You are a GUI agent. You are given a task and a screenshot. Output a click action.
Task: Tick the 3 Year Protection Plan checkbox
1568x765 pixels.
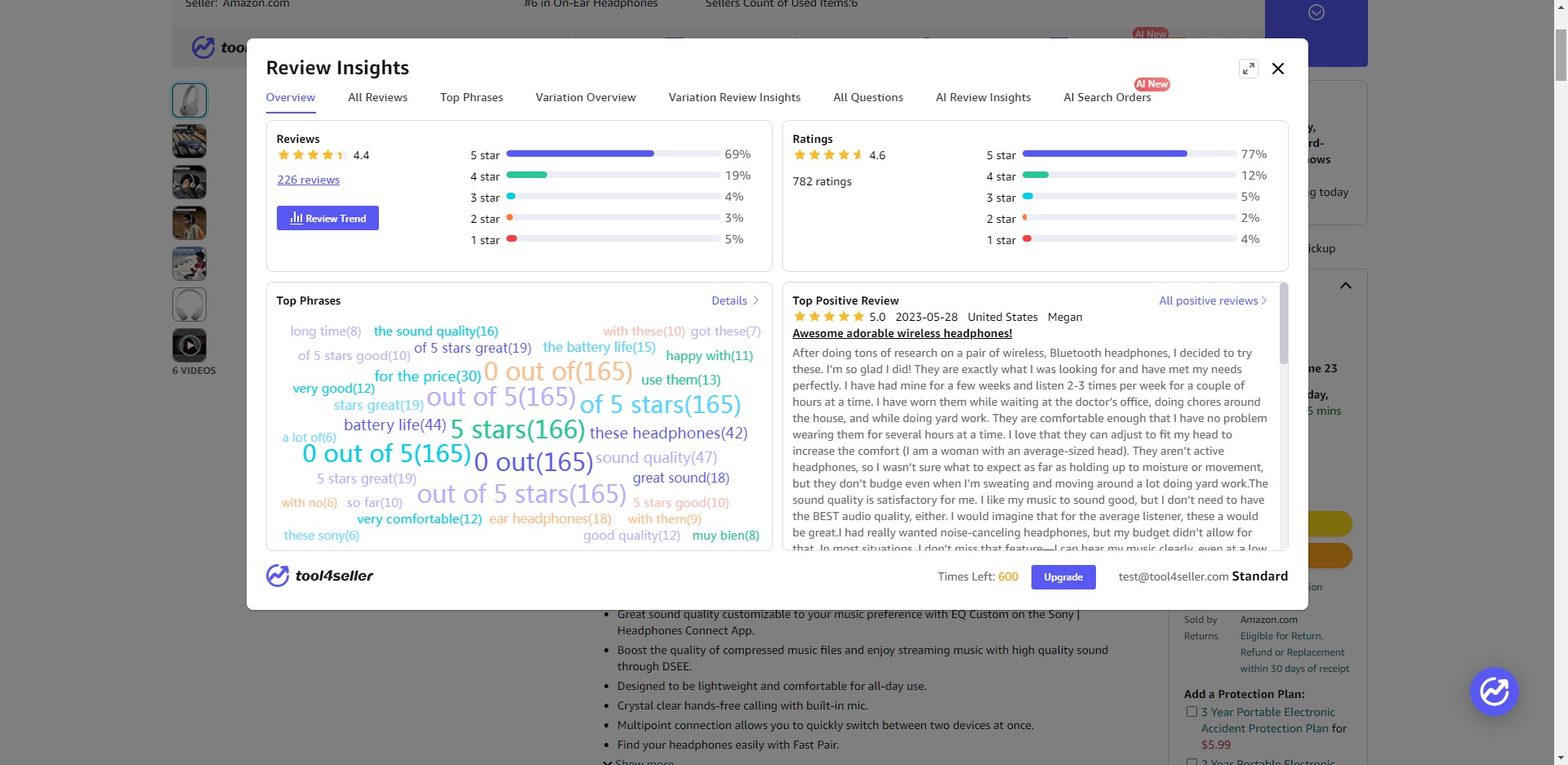[1192, 712]
